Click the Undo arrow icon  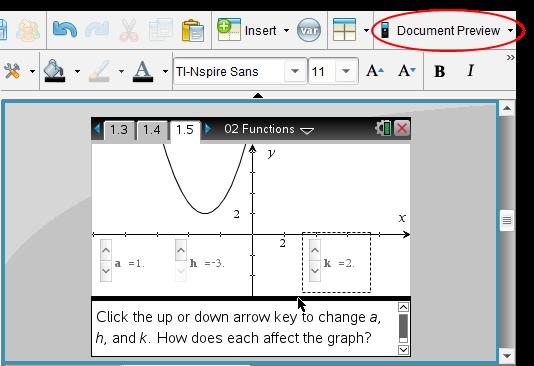click(65, 30)
